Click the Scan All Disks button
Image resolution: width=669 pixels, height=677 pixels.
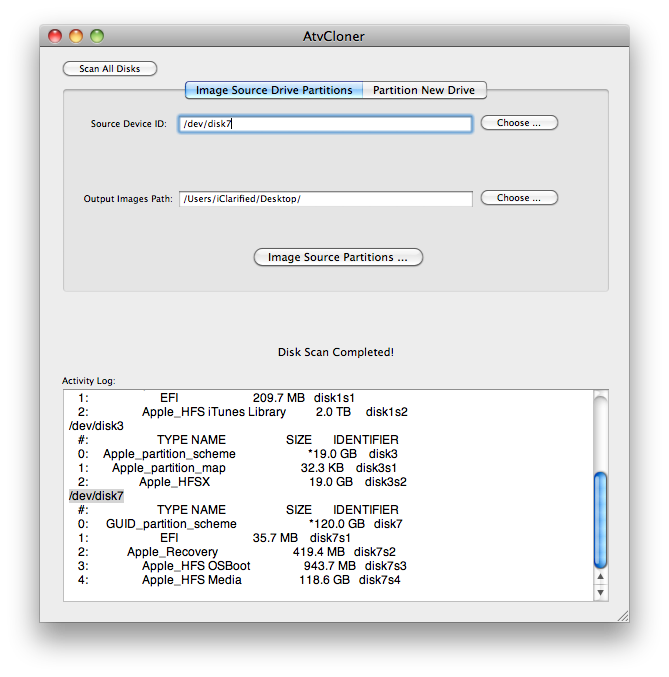109,69
